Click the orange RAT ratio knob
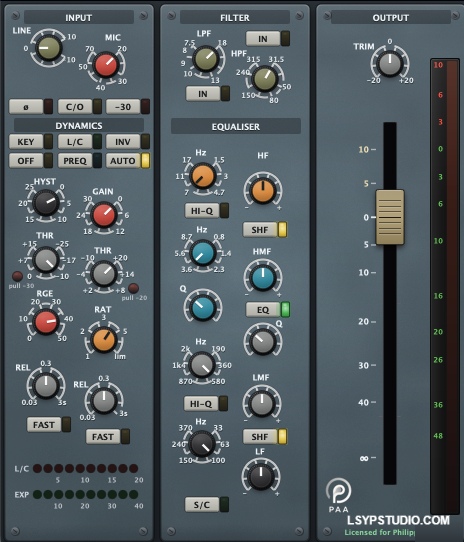This screenshot has width=464, height=542. (103, 340)
